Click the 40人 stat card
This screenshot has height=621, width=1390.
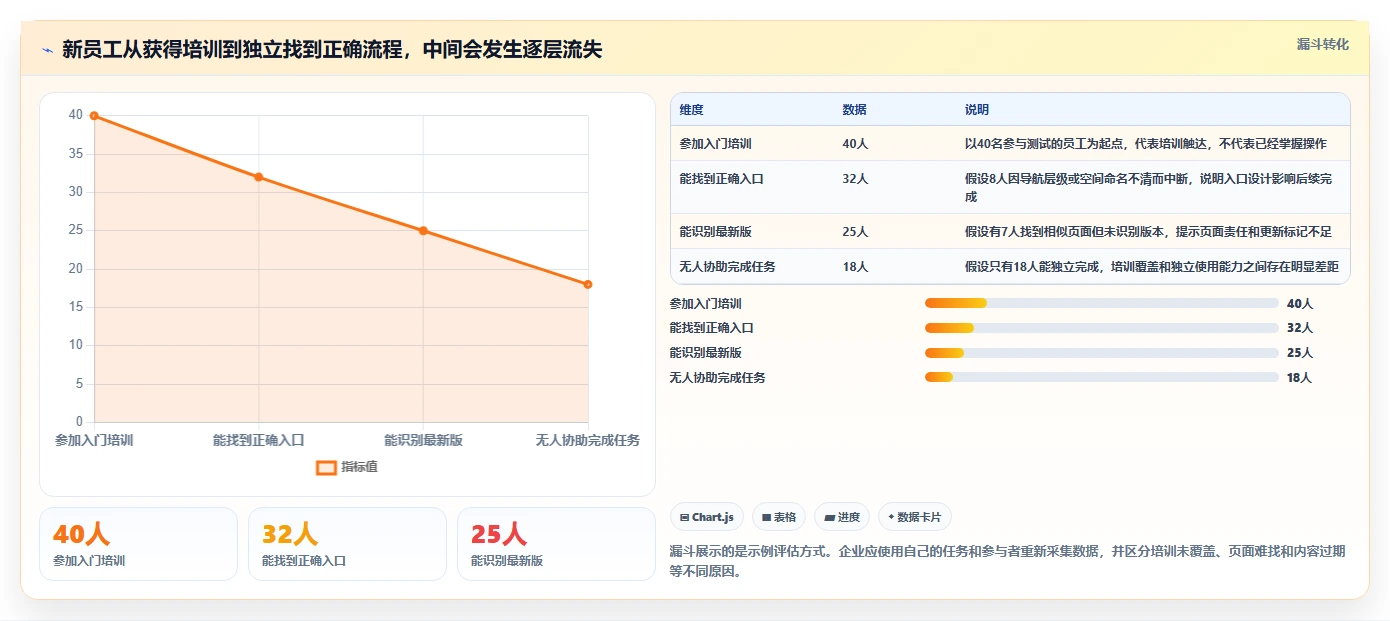(138, 544)
